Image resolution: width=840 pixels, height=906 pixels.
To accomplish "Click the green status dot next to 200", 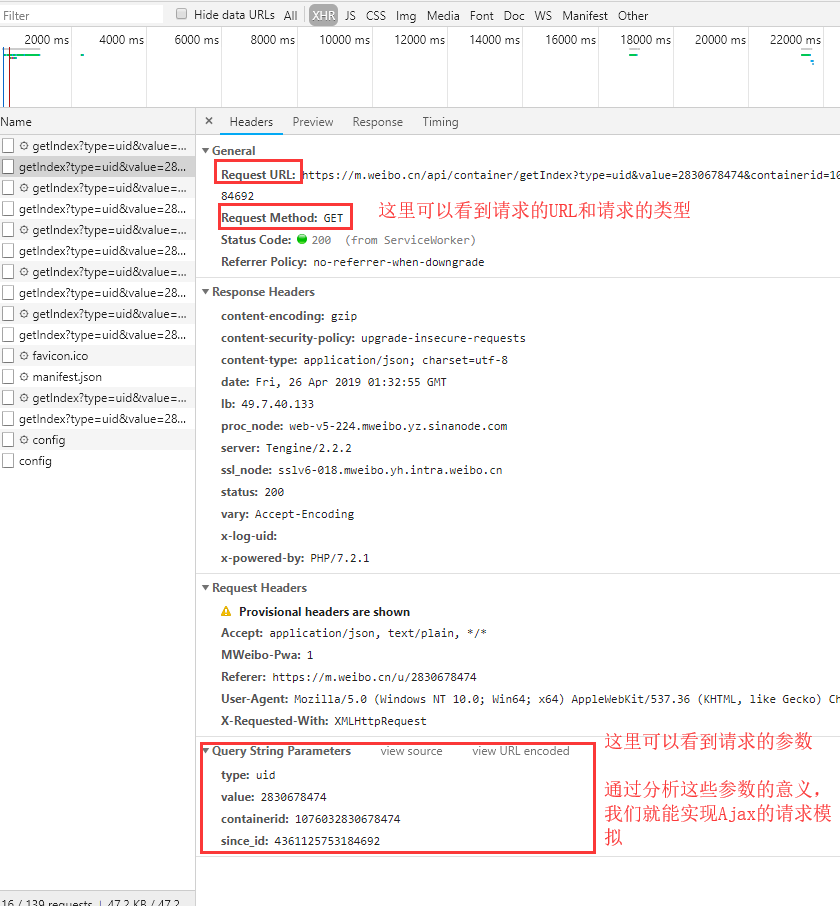I will click(302, 239).
